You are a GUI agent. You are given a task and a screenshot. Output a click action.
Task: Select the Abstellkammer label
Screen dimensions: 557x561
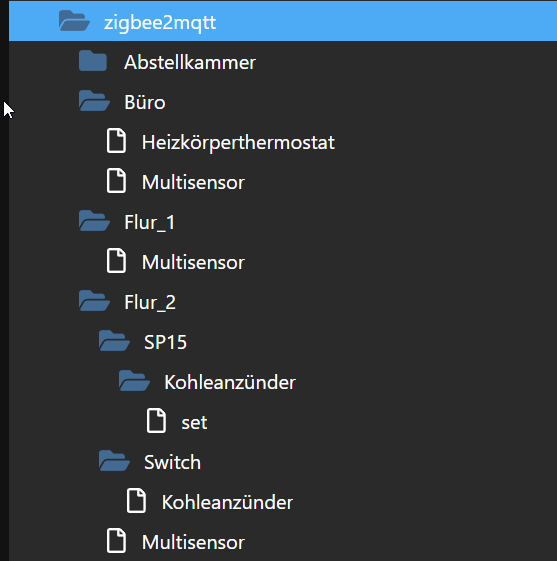[x=190, y=62]
